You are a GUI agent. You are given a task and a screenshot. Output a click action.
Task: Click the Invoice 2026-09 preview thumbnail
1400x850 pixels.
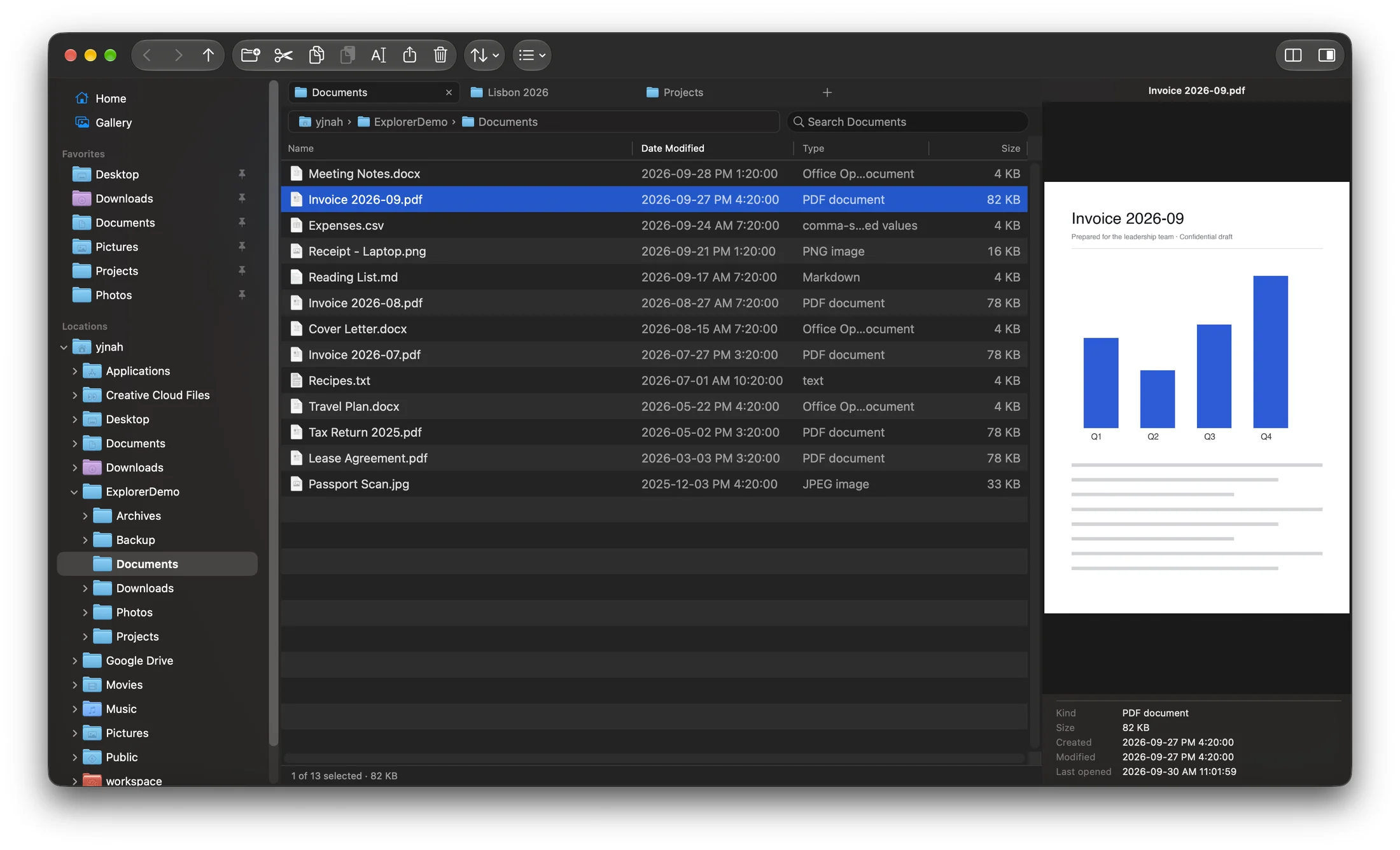1196,398
